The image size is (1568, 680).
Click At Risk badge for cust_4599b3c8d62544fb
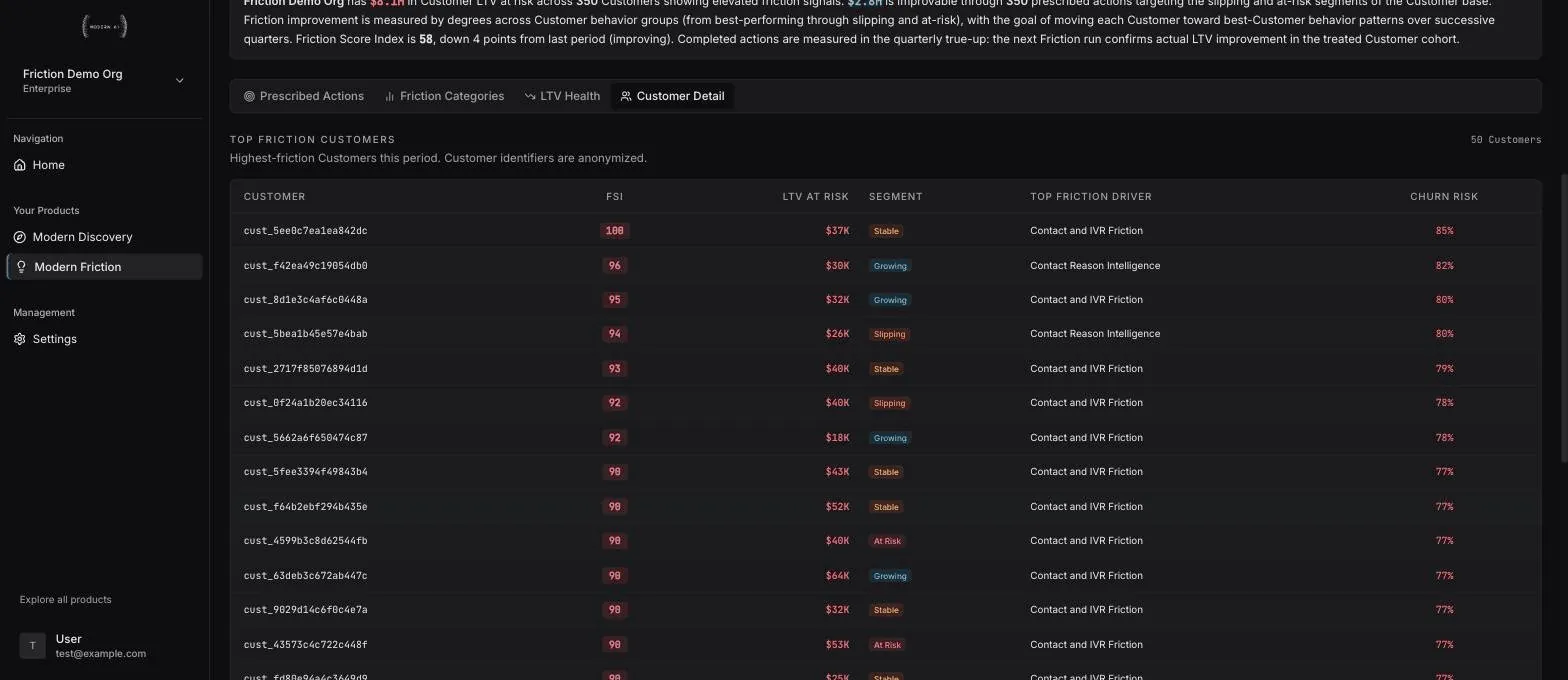pos(887,541)
